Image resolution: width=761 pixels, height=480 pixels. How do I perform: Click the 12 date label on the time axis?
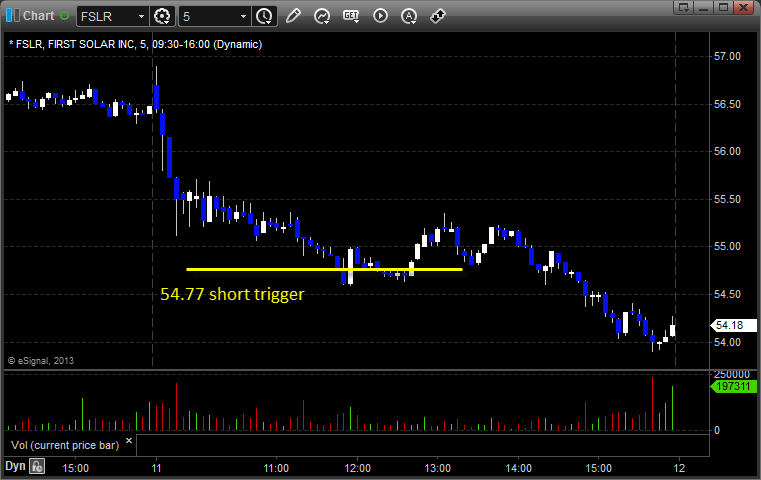679,468
